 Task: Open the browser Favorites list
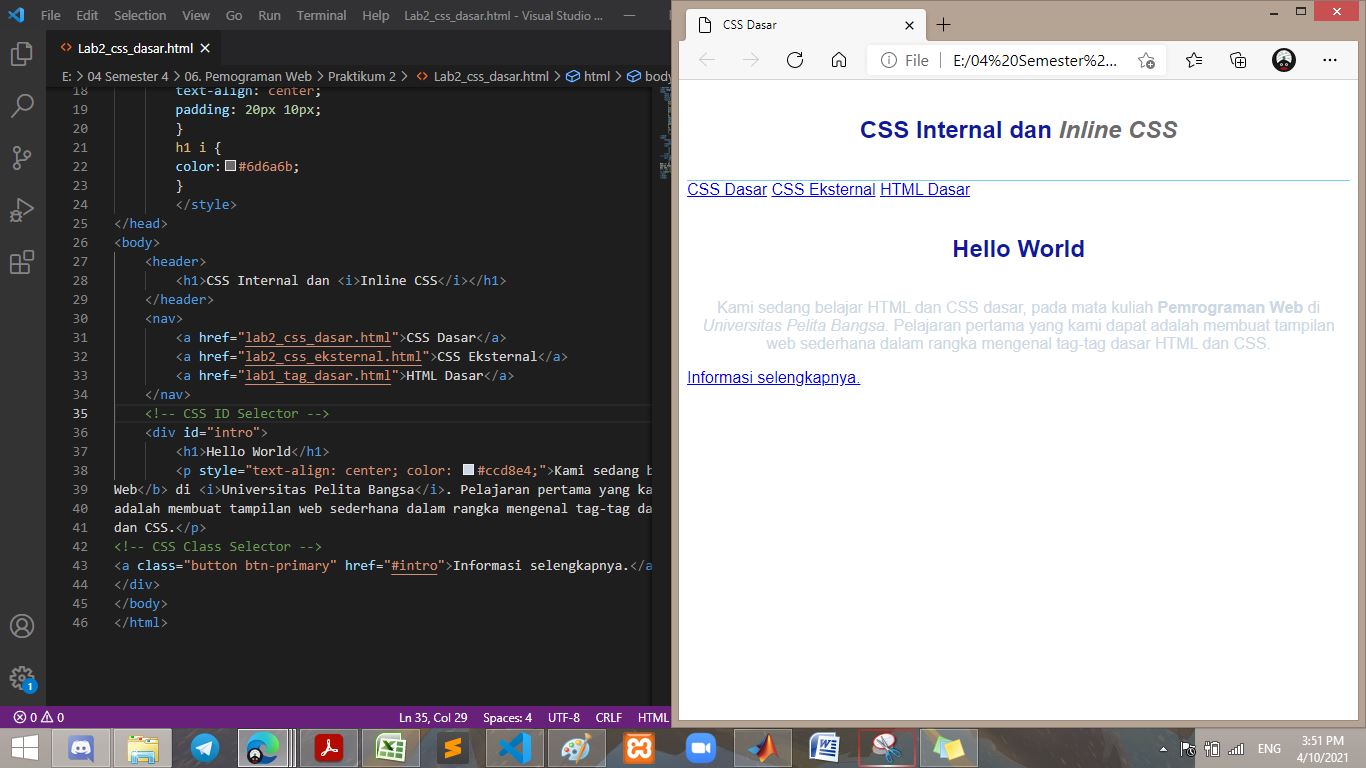[x=1194, y=60]
